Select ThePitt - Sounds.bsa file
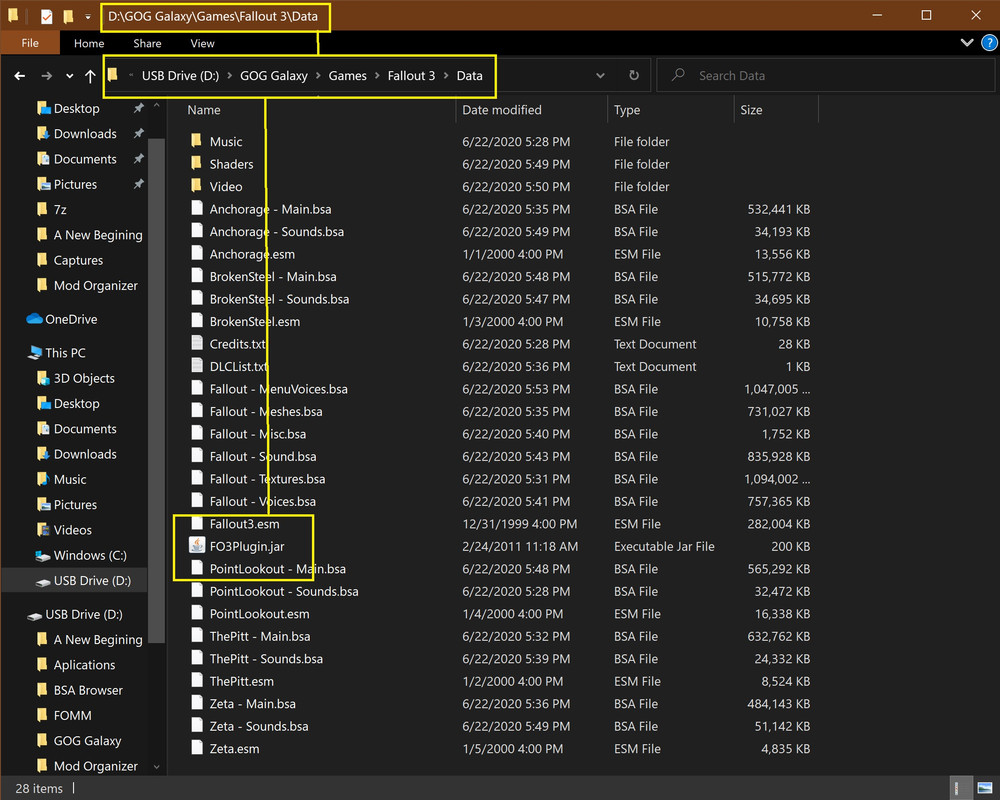 pyautogui.click(x=266, y=658)
